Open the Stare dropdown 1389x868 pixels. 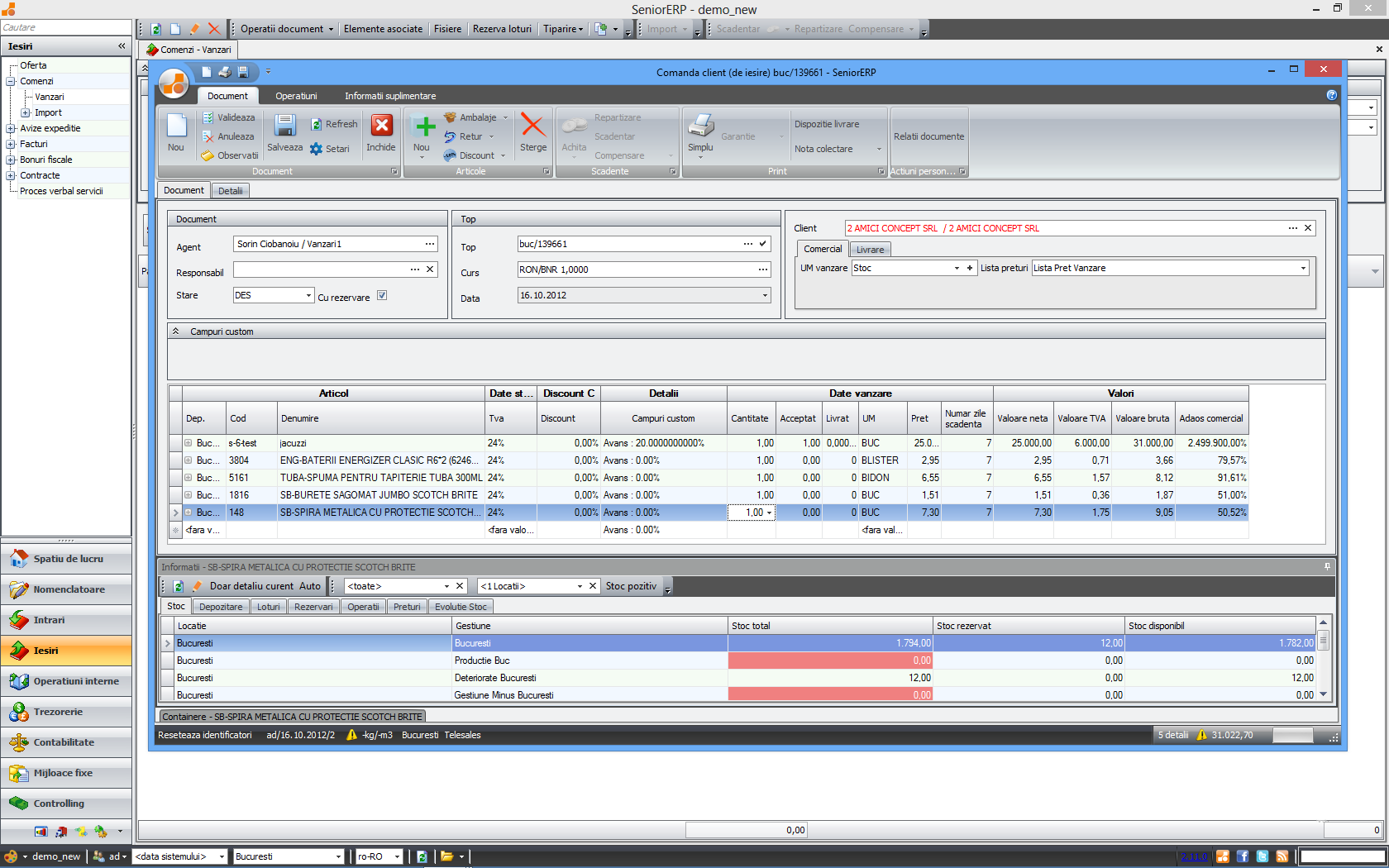pyautogui.click(x=308, y=295)
